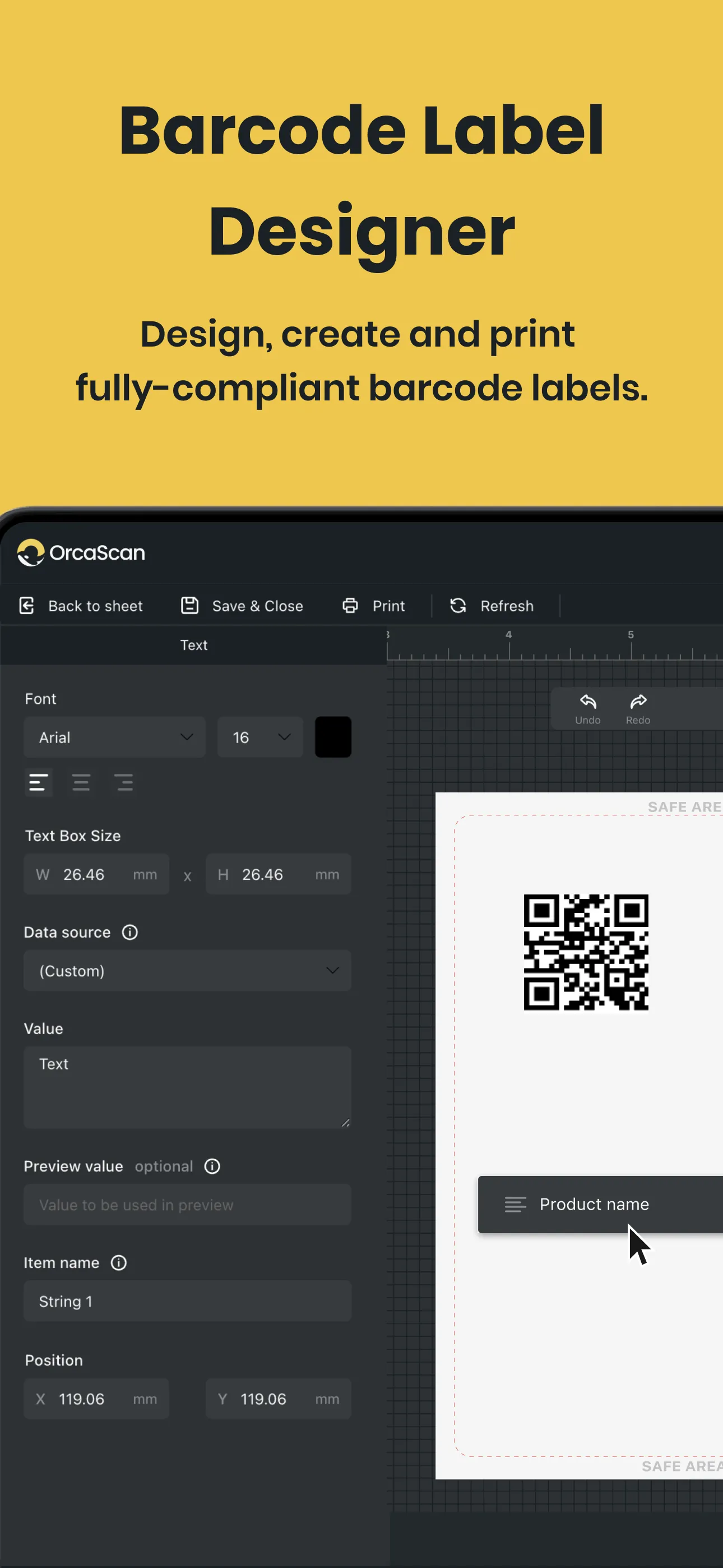The width and height of the screenshot is (723, 1568).
Task: Edit the Item name field String 1
Action: point(187,1301)
